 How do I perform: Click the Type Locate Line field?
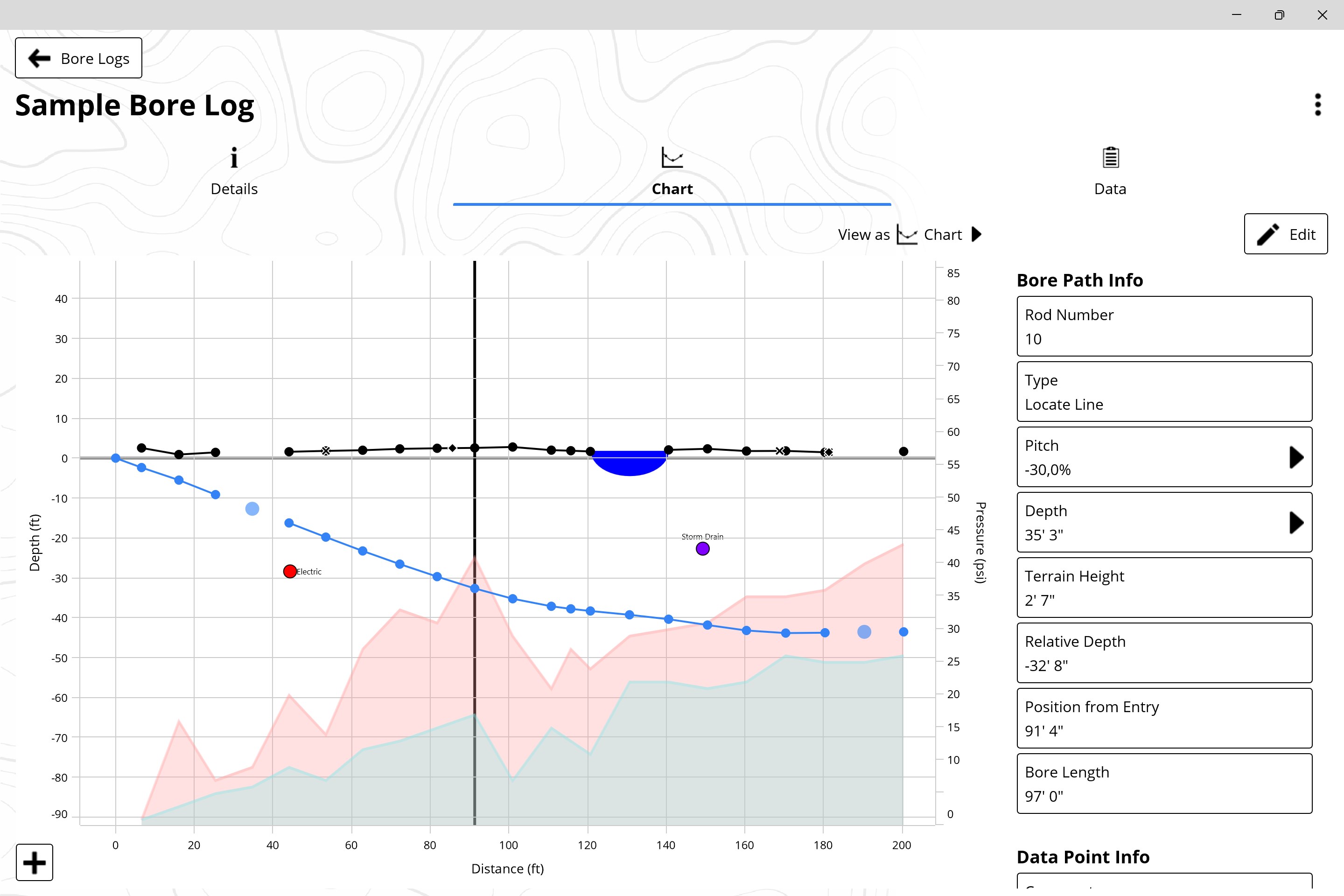[1164, 392]
